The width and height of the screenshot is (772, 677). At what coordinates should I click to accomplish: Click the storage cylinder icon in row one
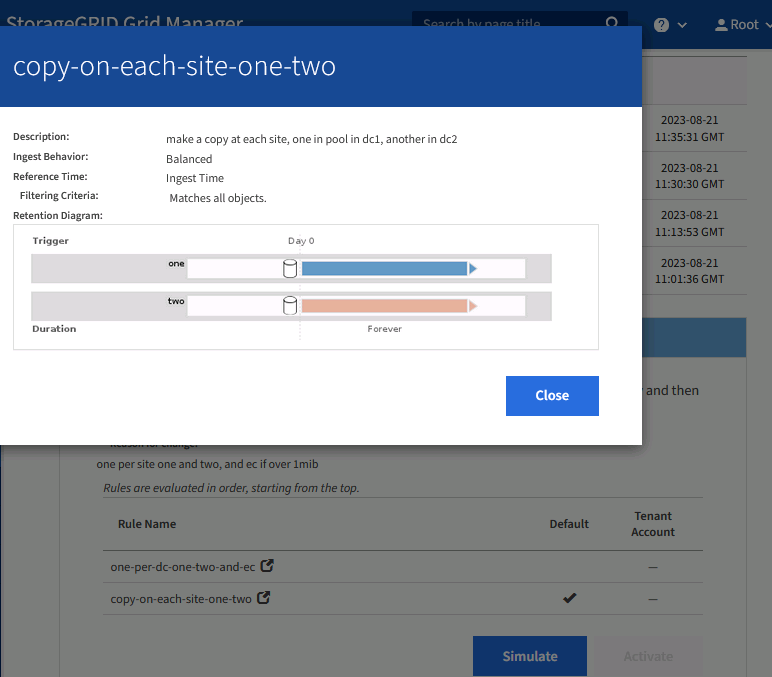(x=290, y=268)
